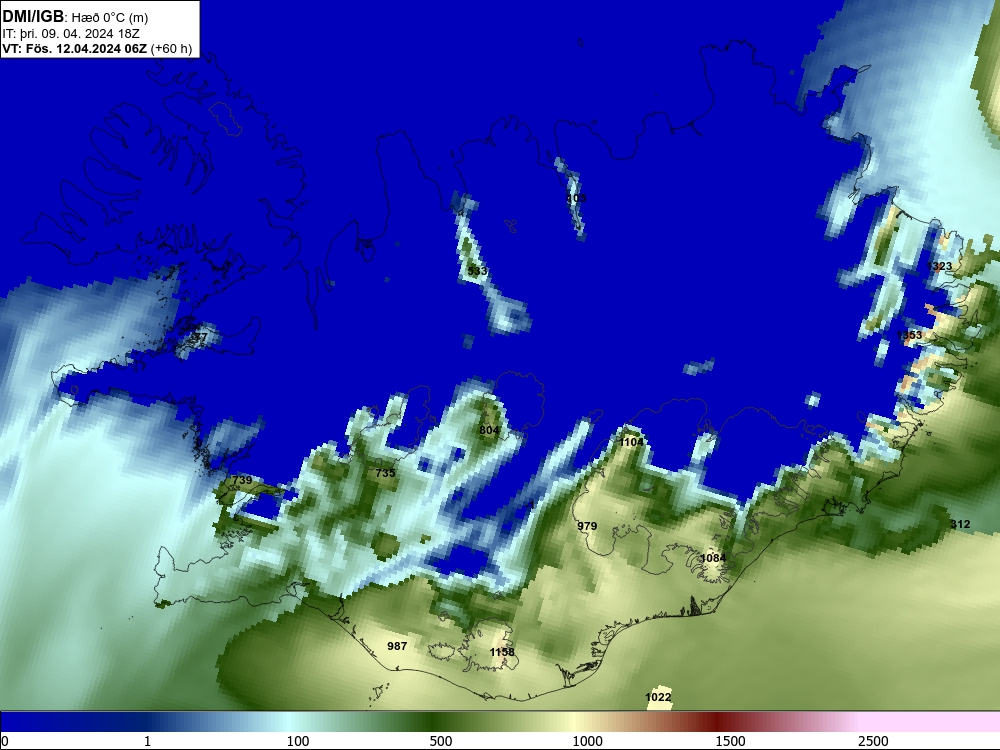Click the 1323 height value on map

939,266
